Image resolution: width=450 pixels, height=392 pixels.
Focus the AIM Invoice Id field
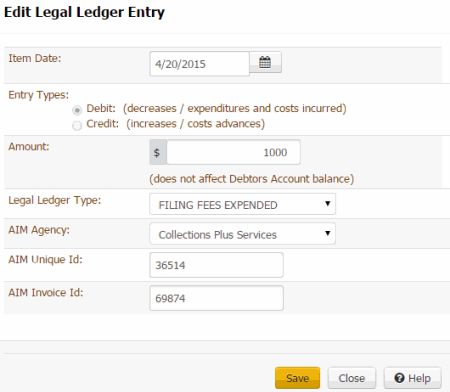click(217, 298)
